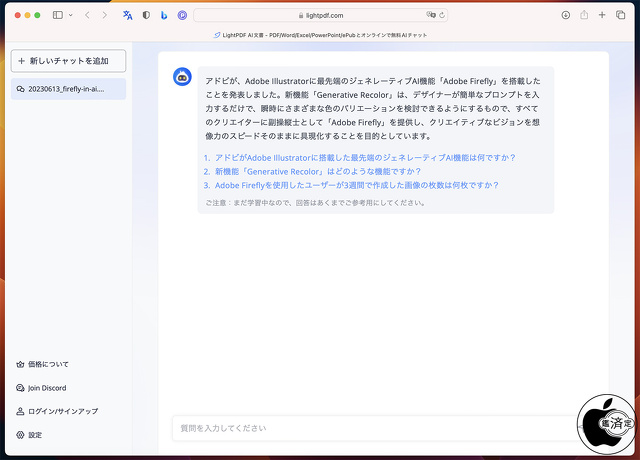
Task: Open the 20230613_firefly-in-ai chat item
Action: [69, 89]
